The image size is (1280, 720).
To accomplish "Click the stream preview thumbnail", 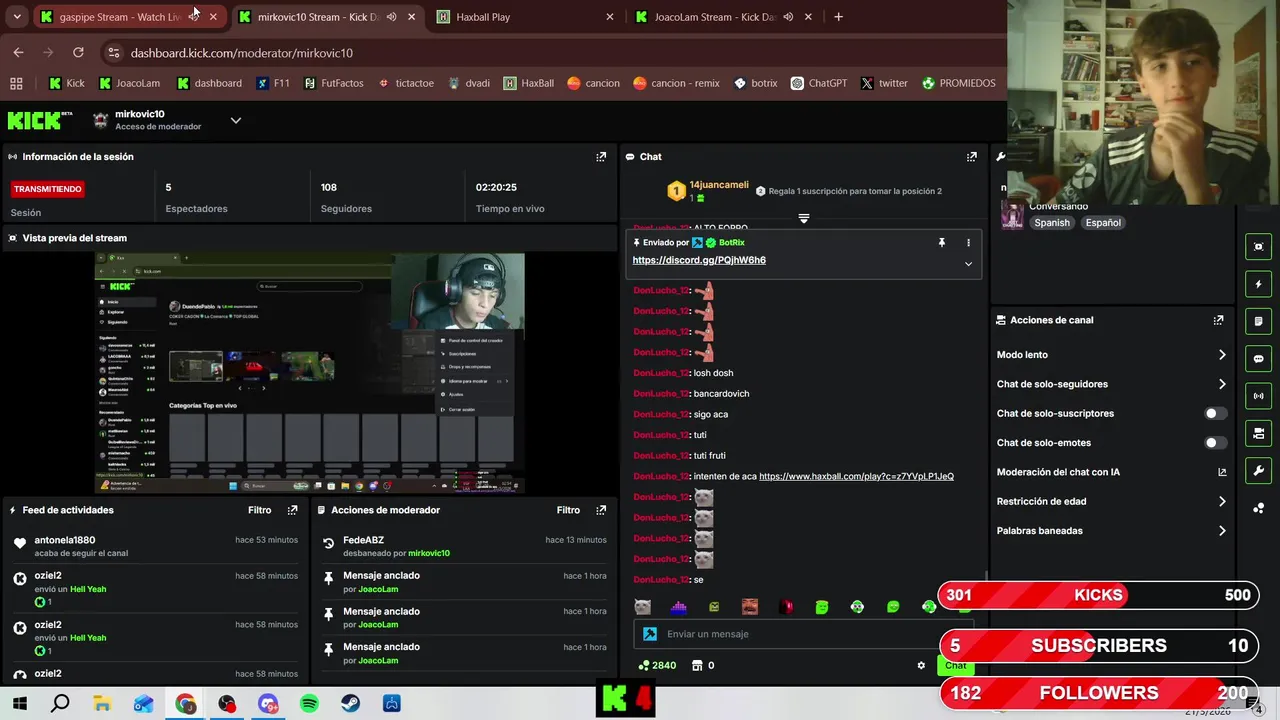I will (x=310, y=373).
